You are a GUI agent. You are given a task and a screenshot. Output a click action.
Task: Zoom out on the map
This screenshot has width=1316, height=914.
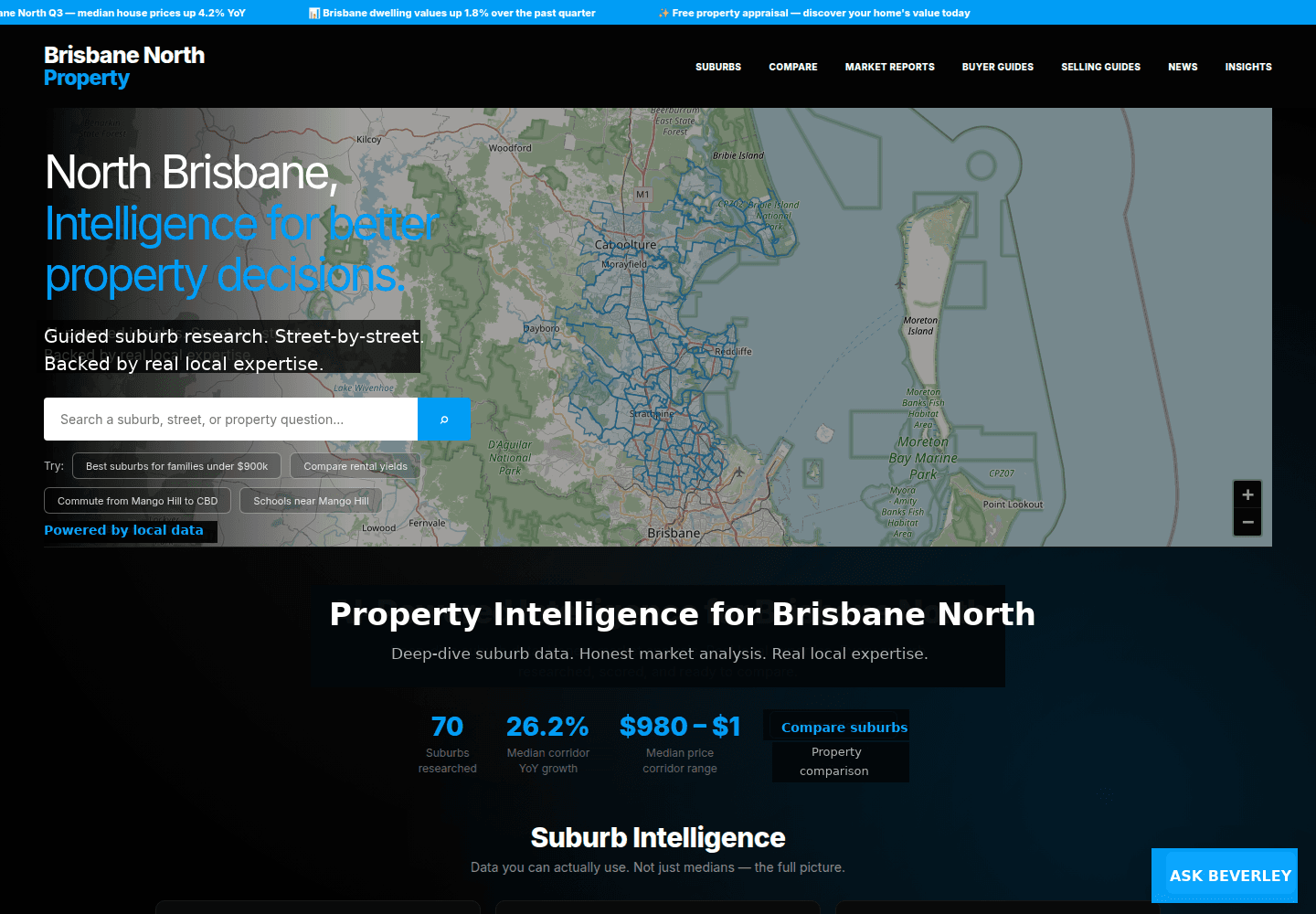click(x=1247, y=522)
